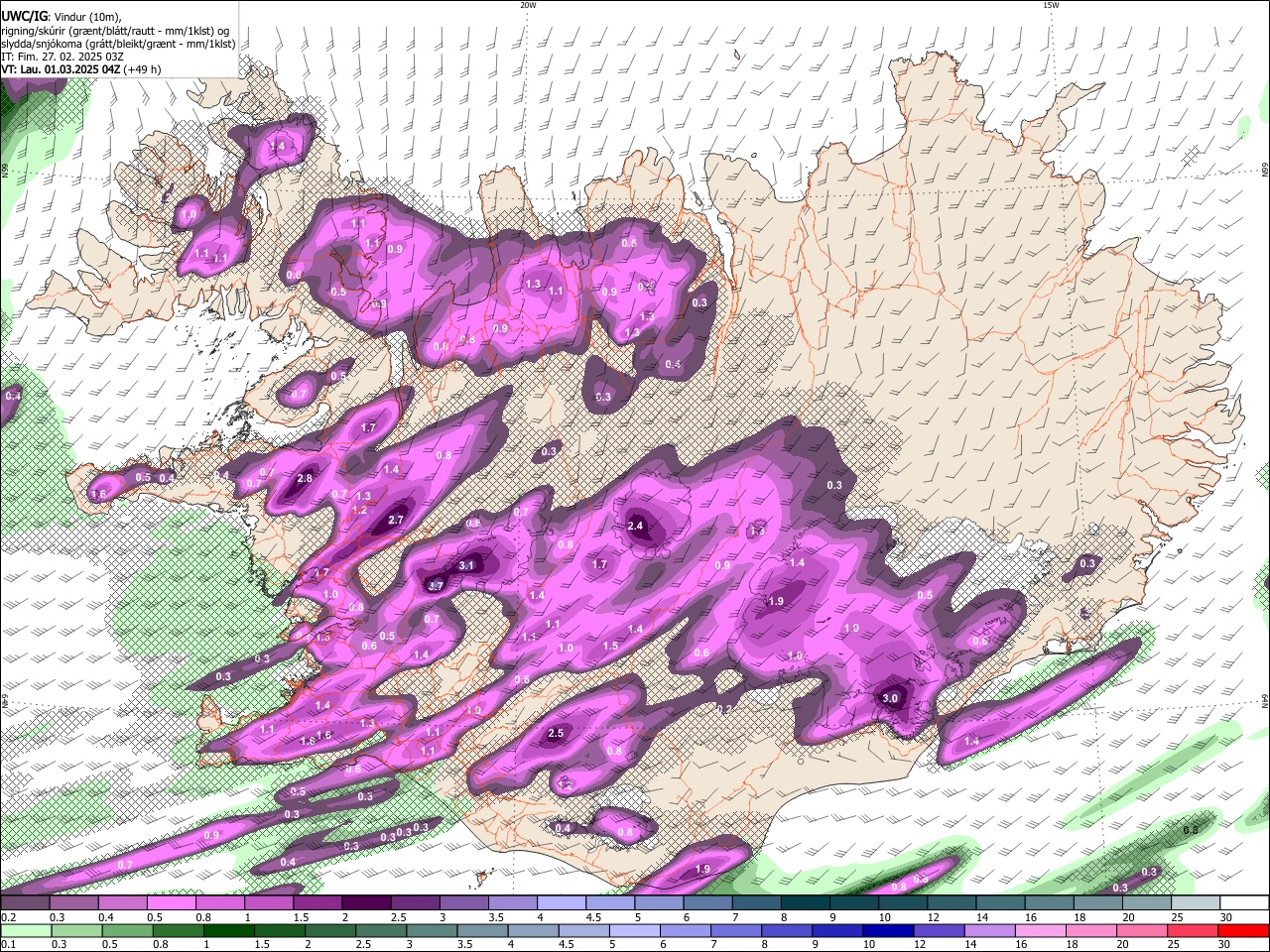Click the 20W longitude label

tap(528, 5)
